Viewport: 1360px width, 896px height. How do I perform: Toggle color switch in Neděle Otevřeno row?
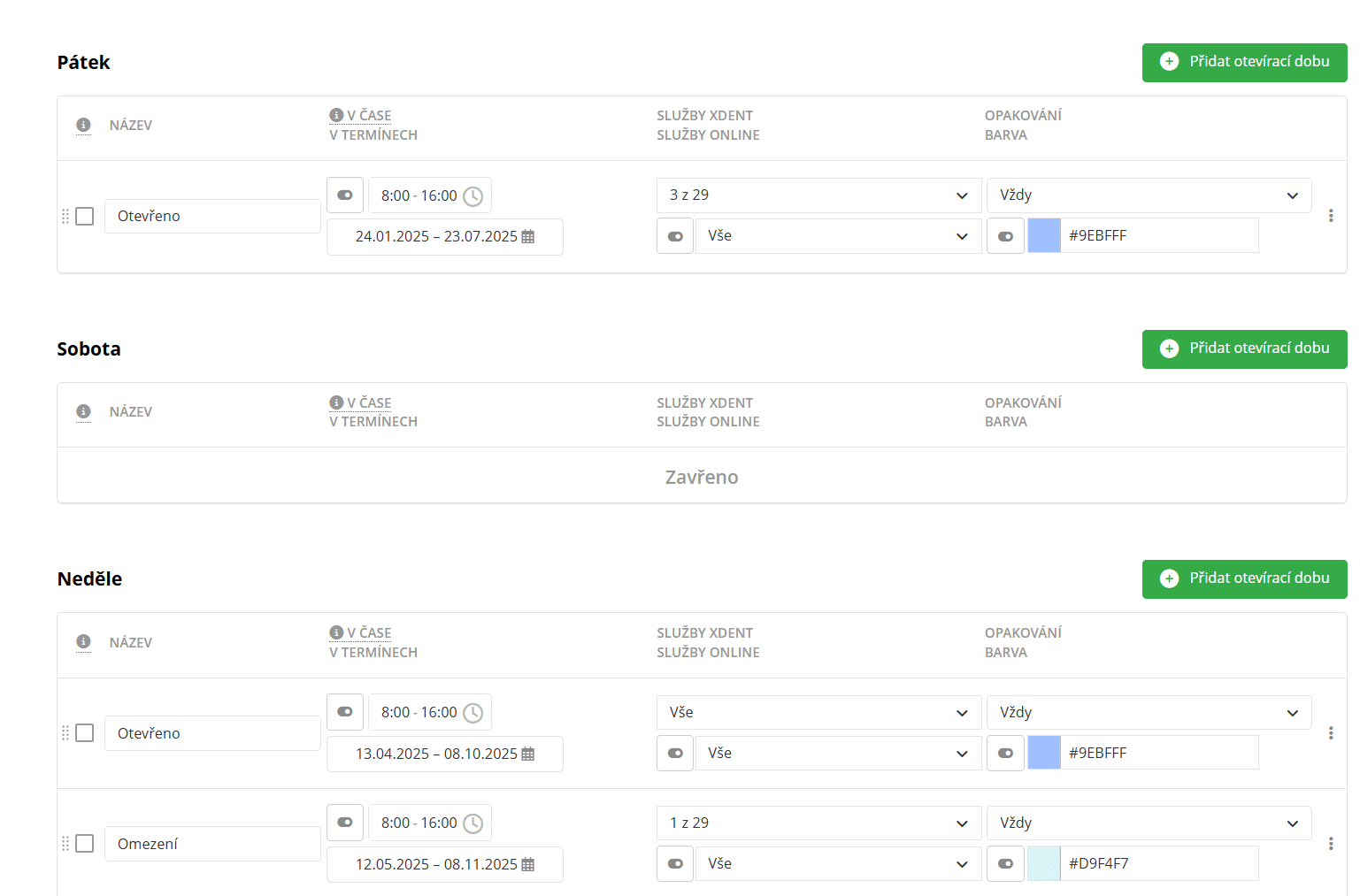(1005, 754)
